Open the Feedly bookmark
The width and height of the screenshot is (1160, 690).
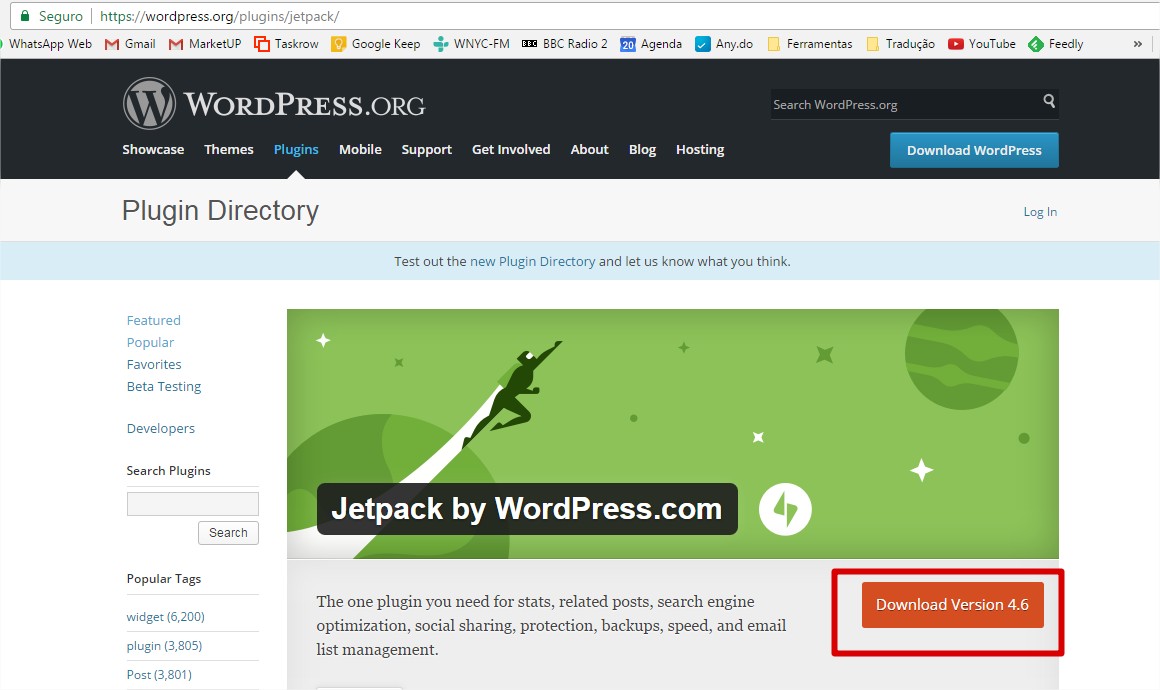tap(1056, 44)
